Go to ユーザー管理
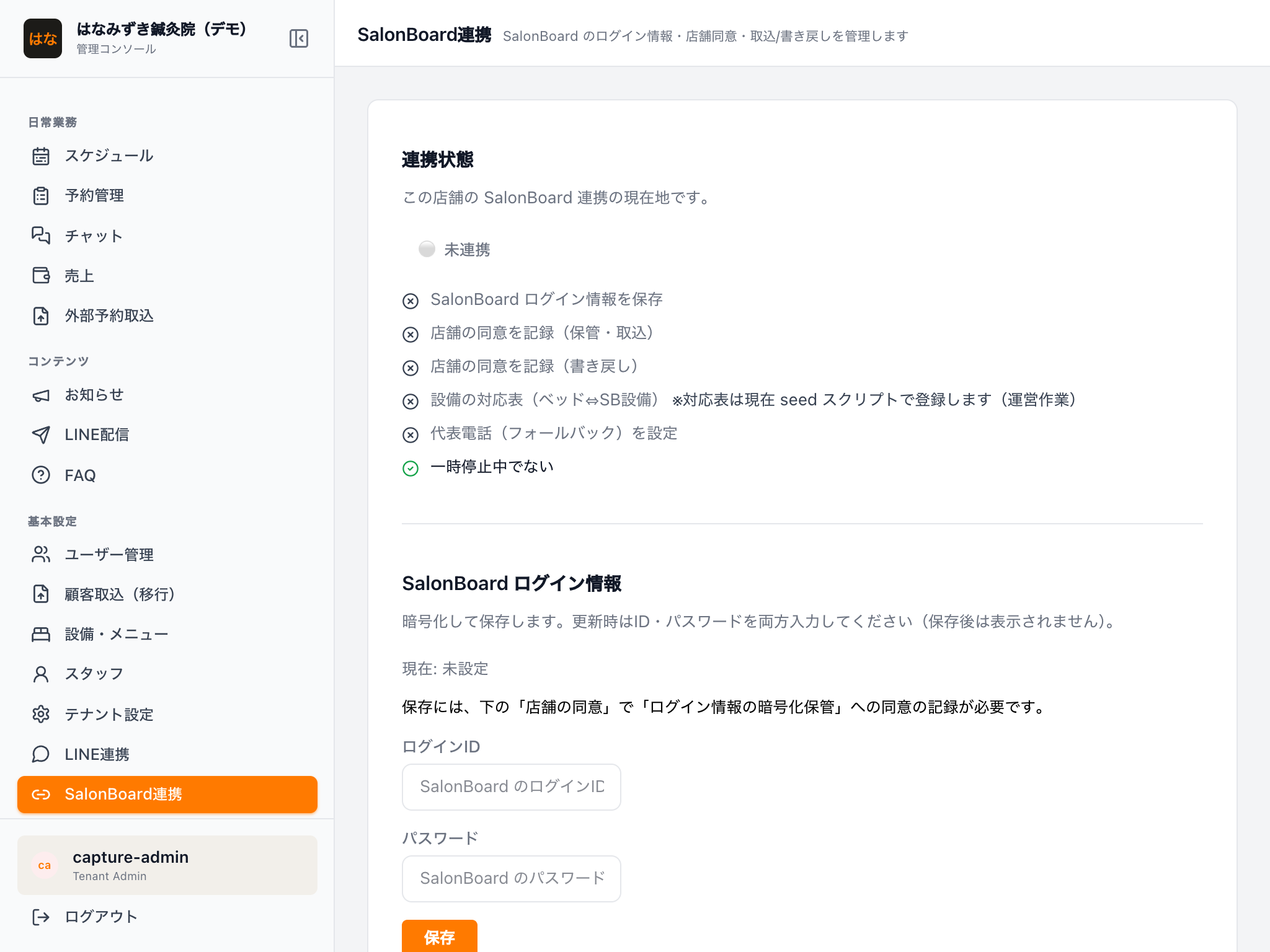 167,554
